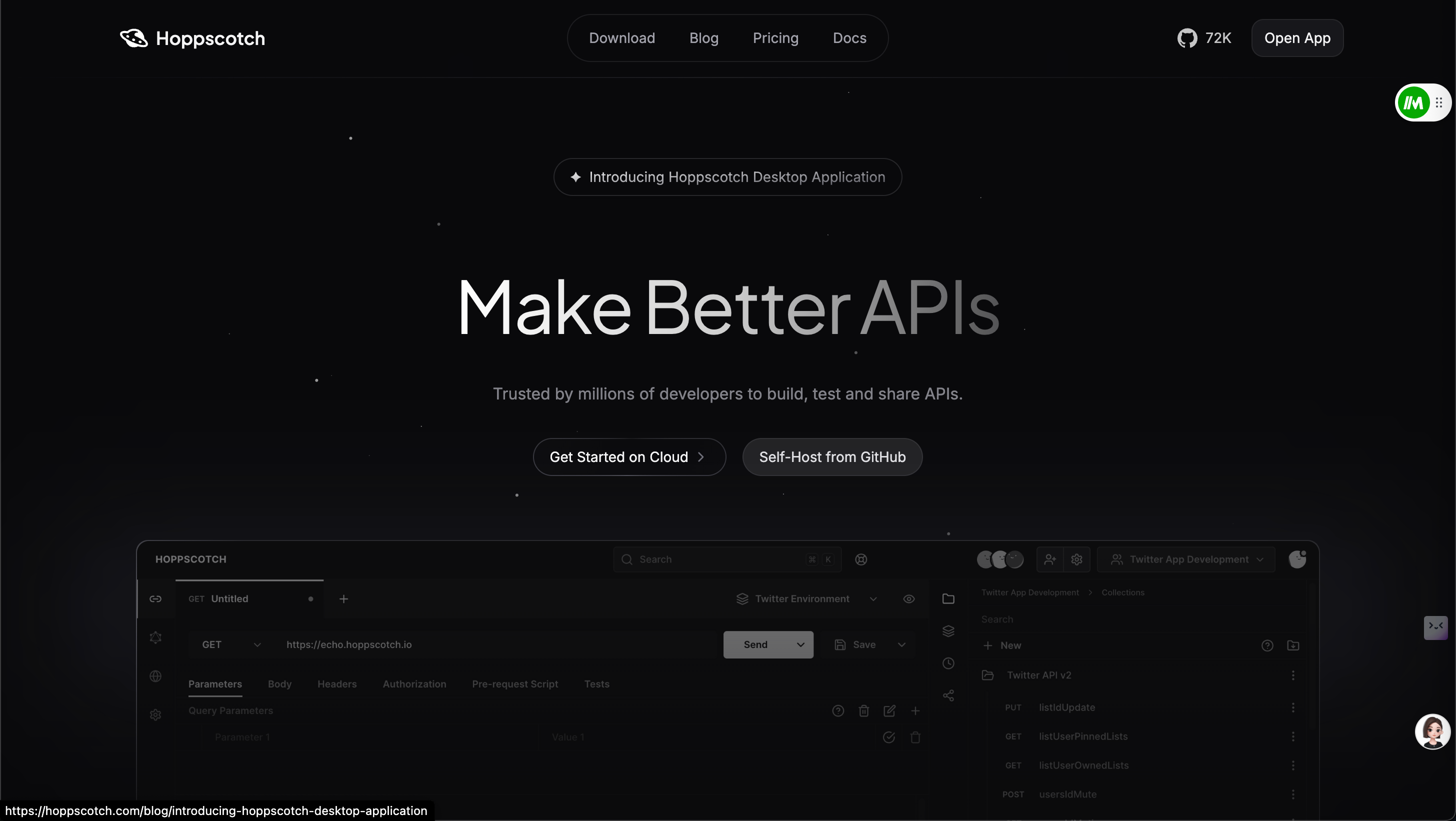Open the Environments layers icon
The height and width of the screenshot is (821, 1456).
pyautogui.click(x=948, y=630)
